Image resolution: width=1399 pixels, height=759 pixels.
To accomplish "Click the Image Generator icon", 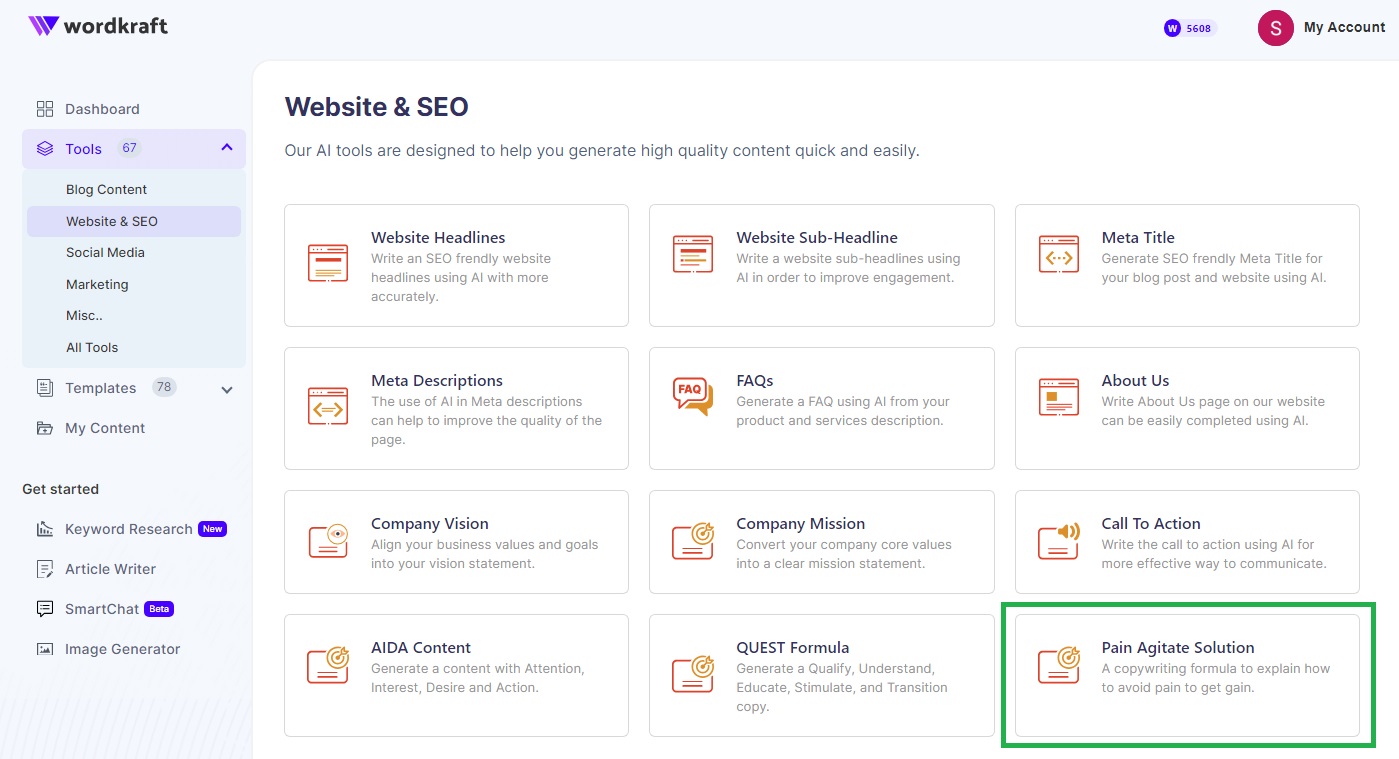I will (45, 649).
